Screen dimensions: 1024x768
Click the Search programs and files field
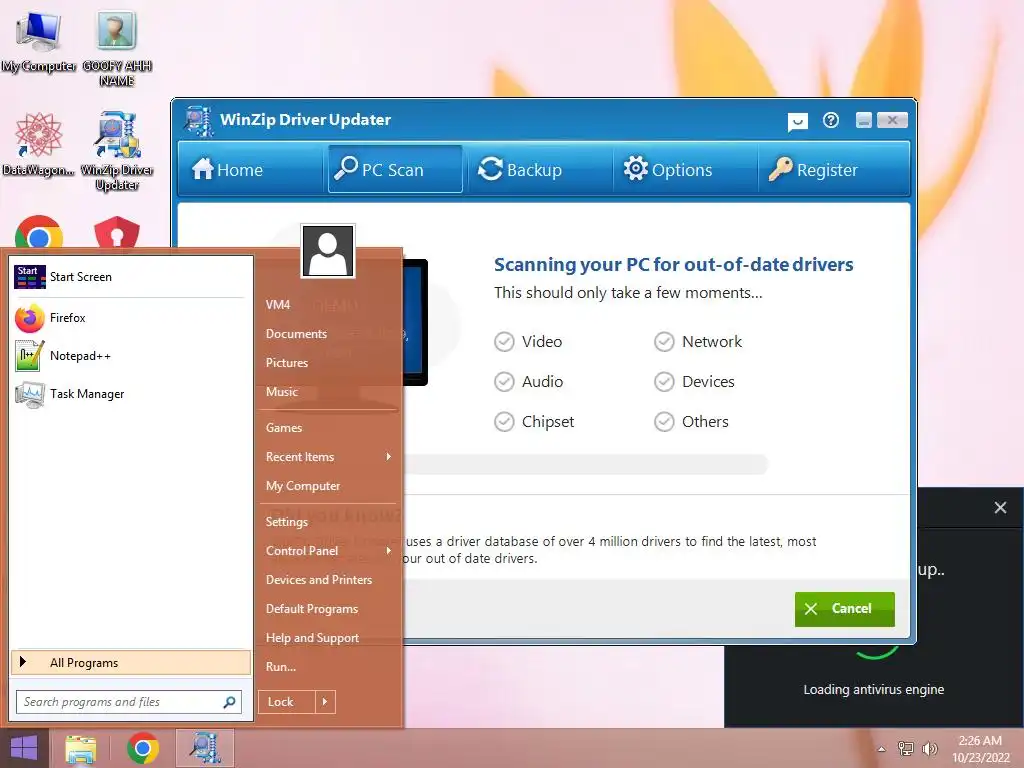pyautogui.click(x=129, y=702)
